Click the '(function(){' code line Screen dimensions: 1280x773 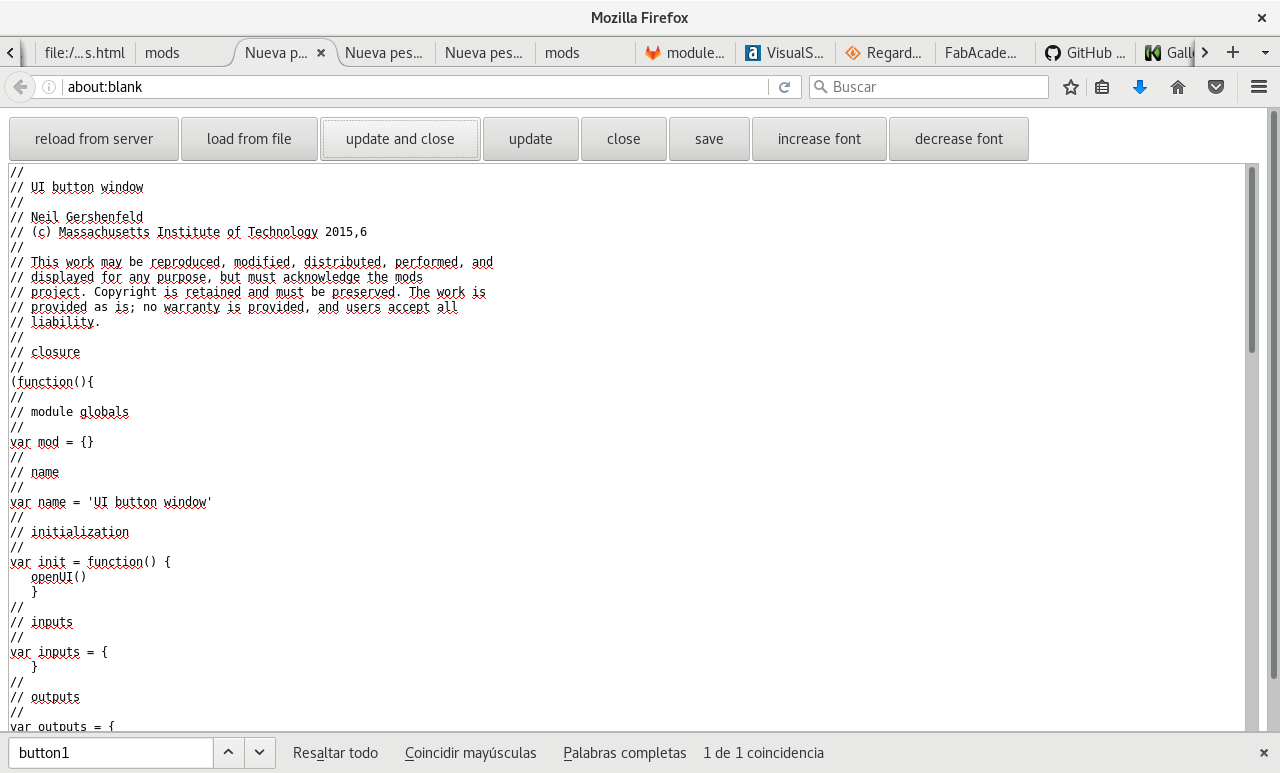52,382
